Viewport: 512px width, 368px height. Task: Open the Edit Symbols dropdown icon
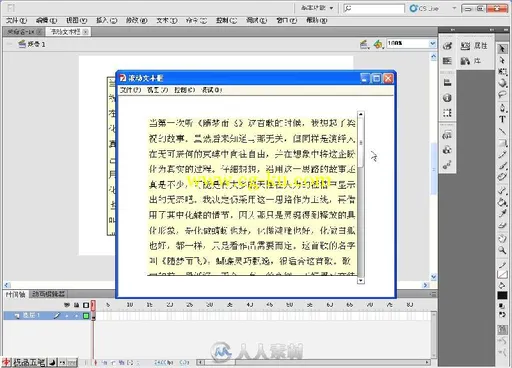(x=378, y=44)
